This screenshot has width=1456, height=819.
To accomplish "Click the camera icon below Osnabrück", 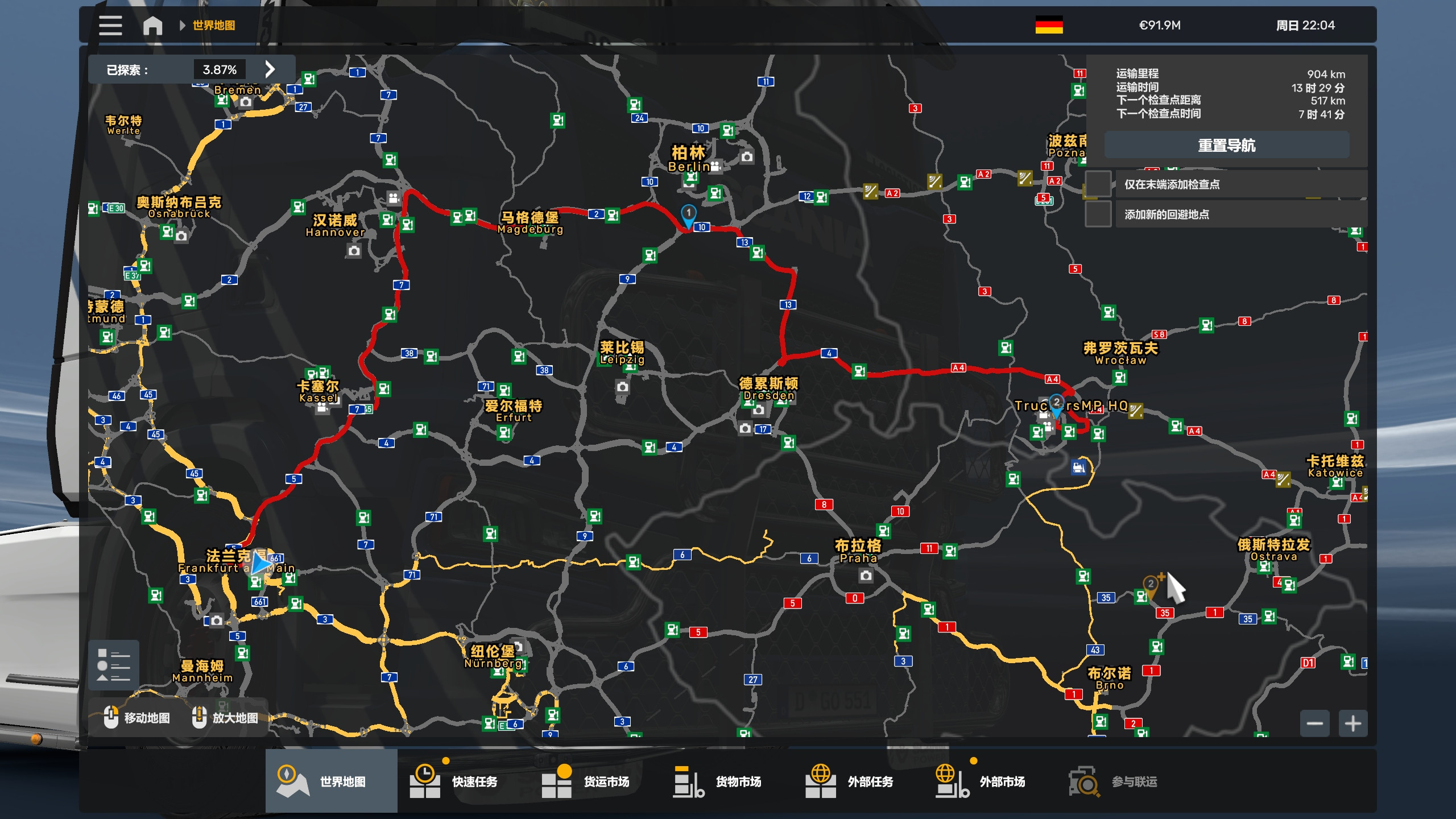I will coord(181,236).
